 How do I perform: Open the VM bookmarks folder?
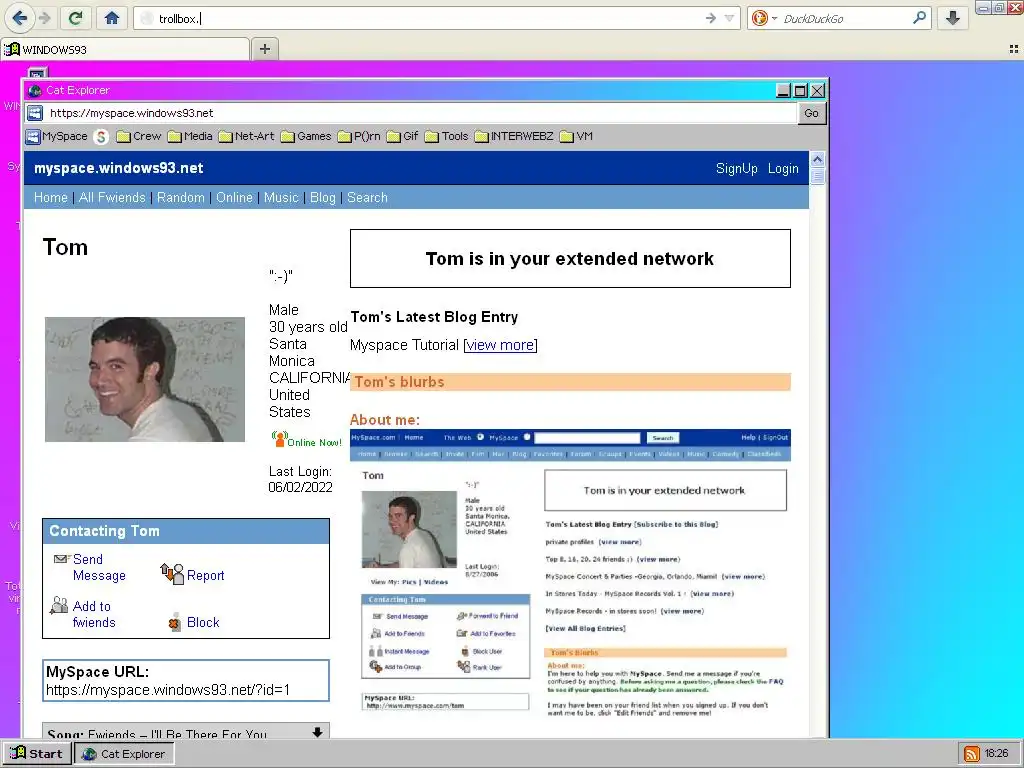point(577,136)
